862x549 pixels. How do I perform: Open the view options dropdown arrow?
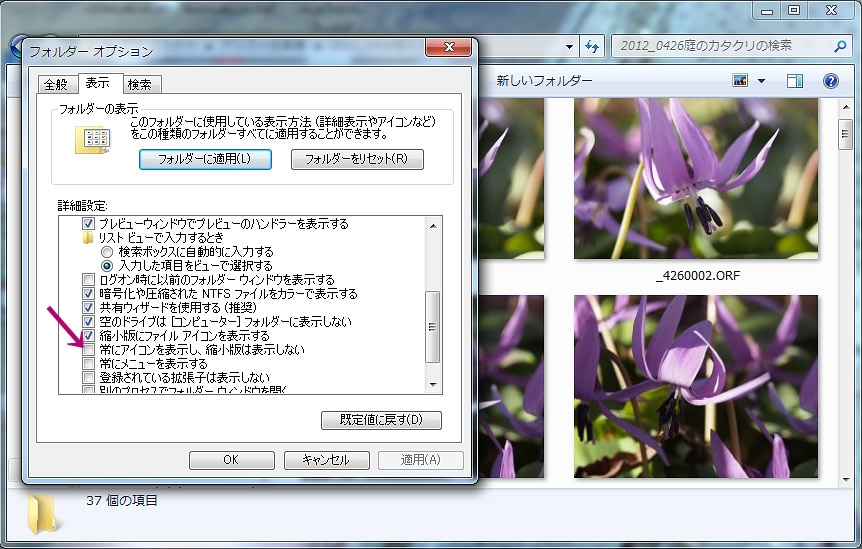[762, 80]
